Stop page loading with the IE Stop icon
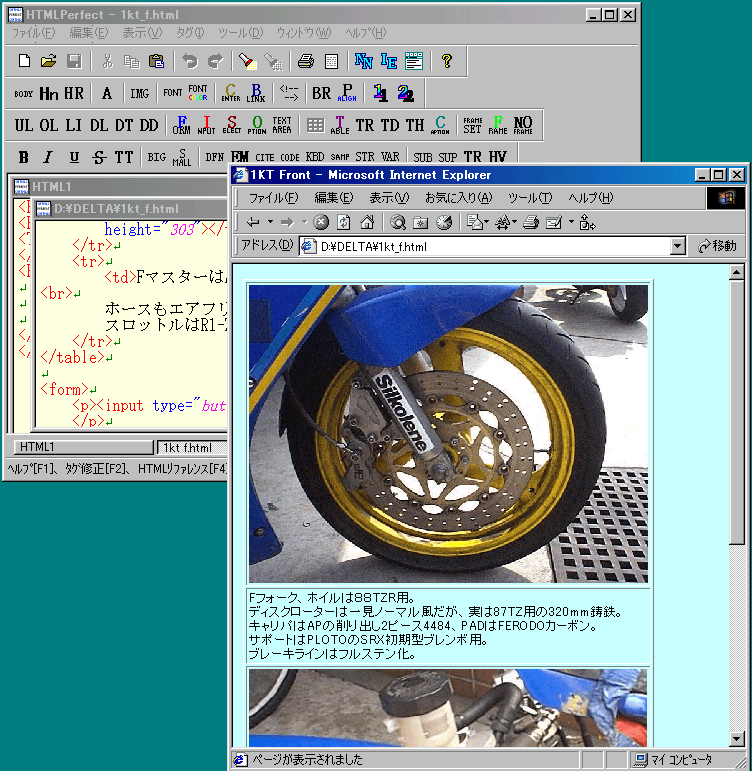The width and height of the screenshot is (752, 771). point(321,222)
